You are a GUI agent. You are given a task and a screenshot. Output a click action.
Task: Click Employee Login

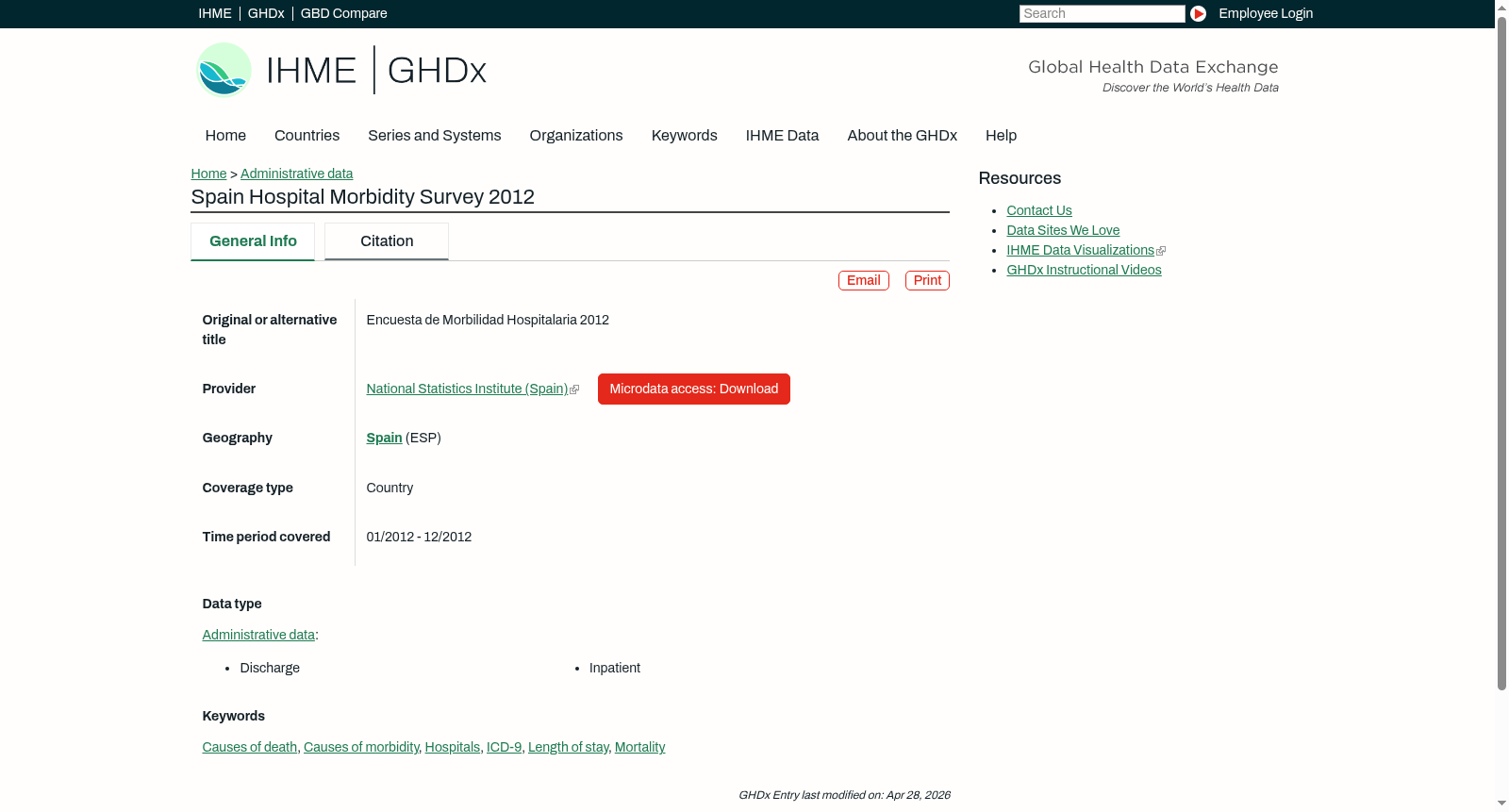1266,13
